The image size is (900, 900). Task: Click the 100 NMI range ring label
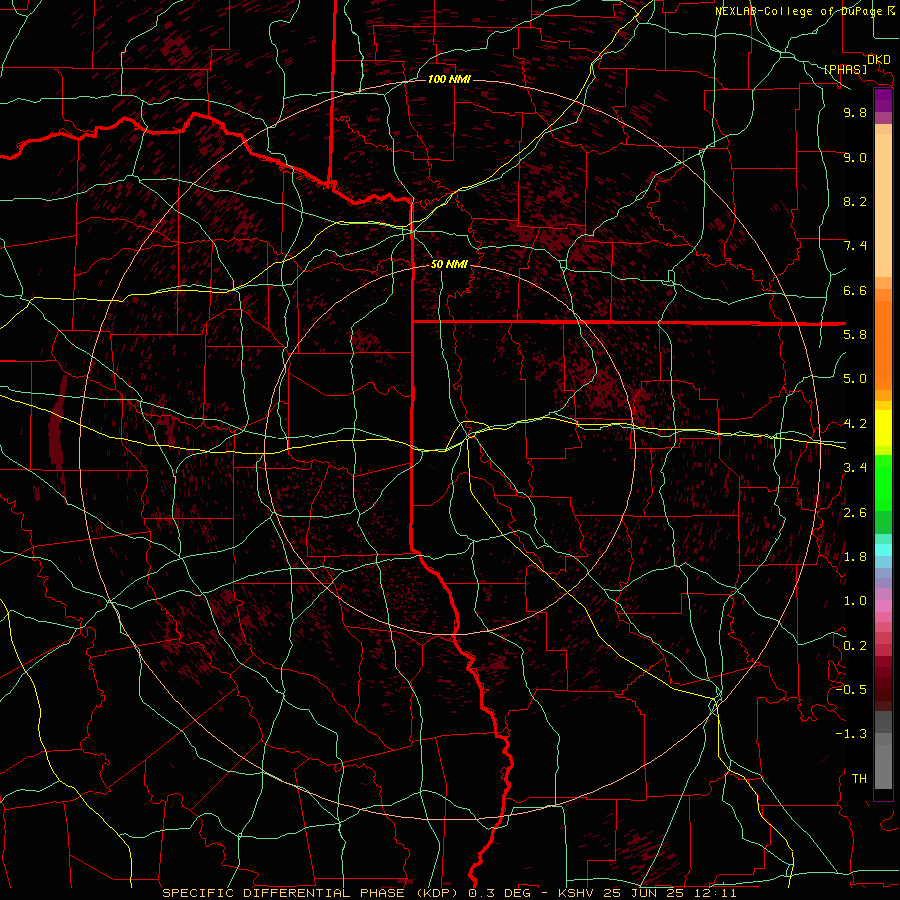point(449,79)
